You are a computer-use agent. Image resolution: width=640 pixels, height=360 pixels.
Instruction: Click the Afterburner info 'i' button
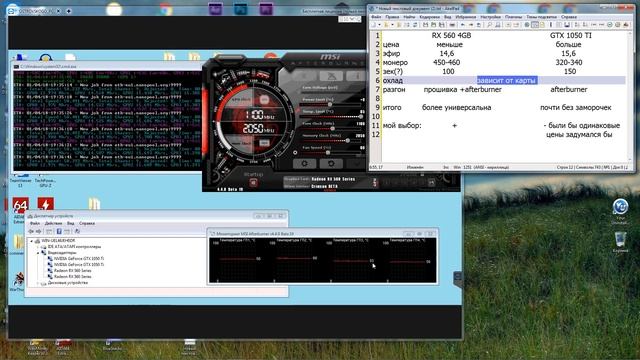click(x=356, y=76)
